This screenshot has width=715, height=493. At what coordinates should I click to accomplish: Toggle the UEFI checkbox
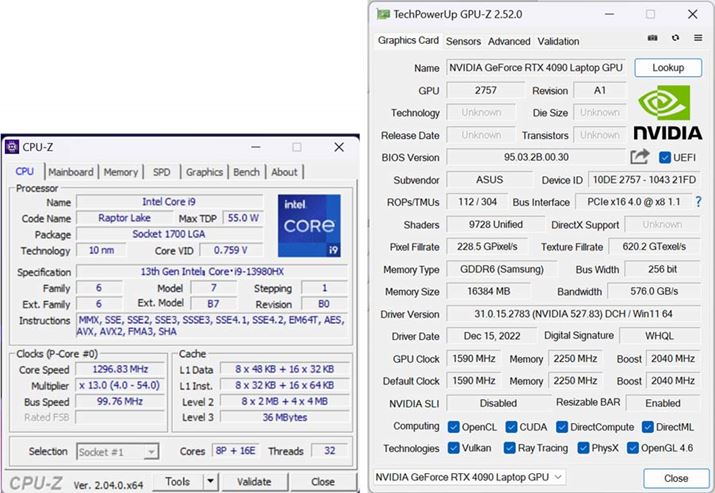click(666, 157)
